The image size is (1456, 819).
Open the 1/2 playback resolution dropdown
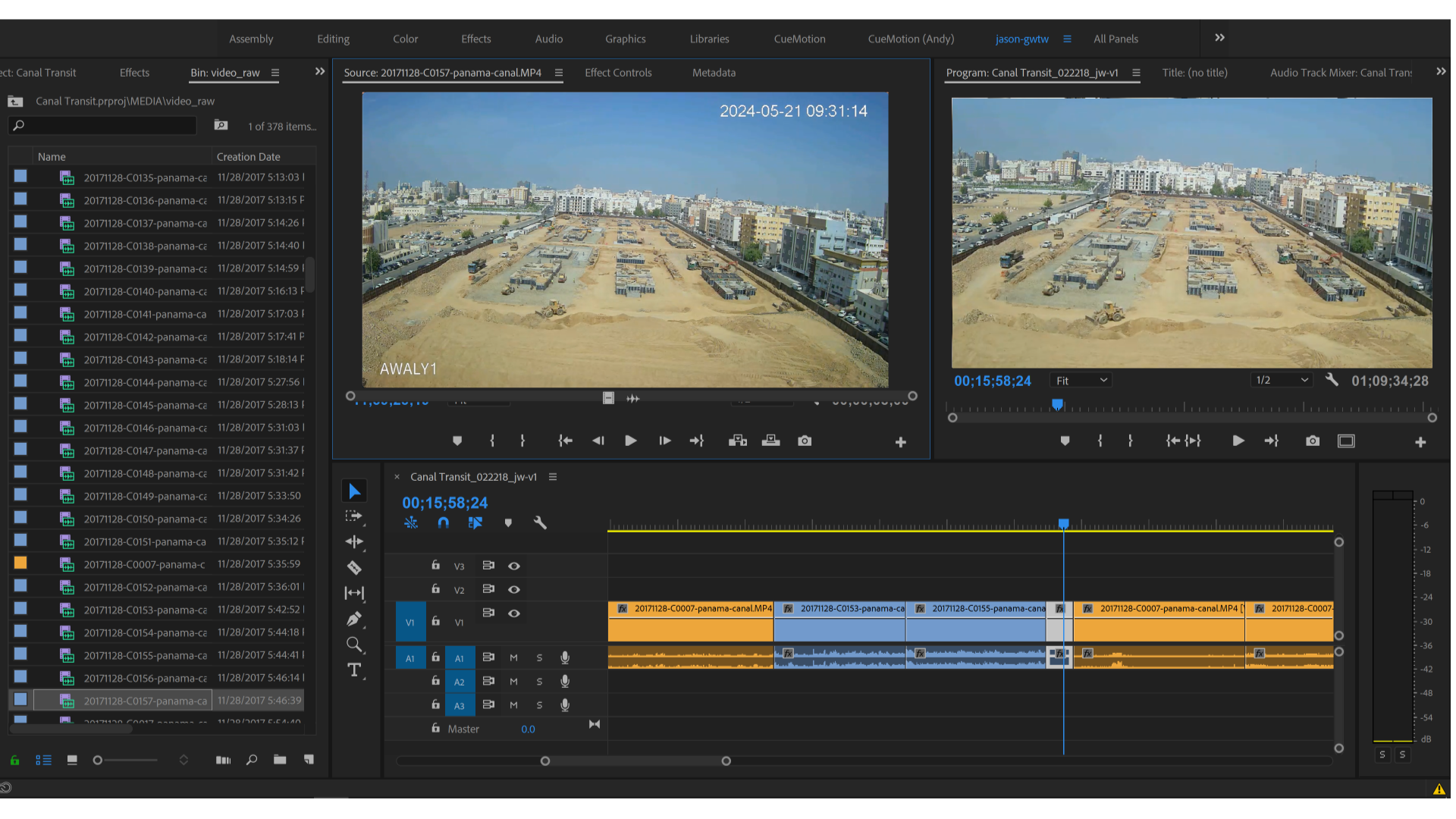[x=1282, y=381]
